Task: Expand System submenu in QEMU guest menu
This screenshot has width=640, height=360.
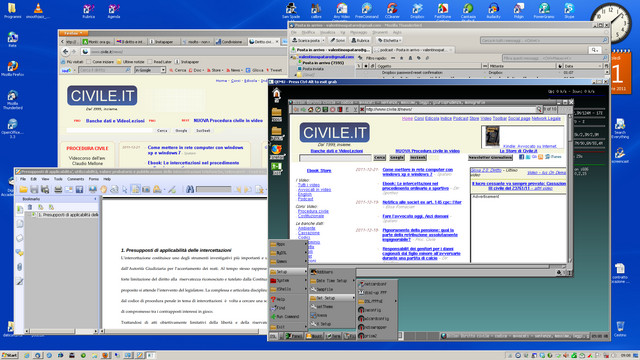Action: (288, 280)
